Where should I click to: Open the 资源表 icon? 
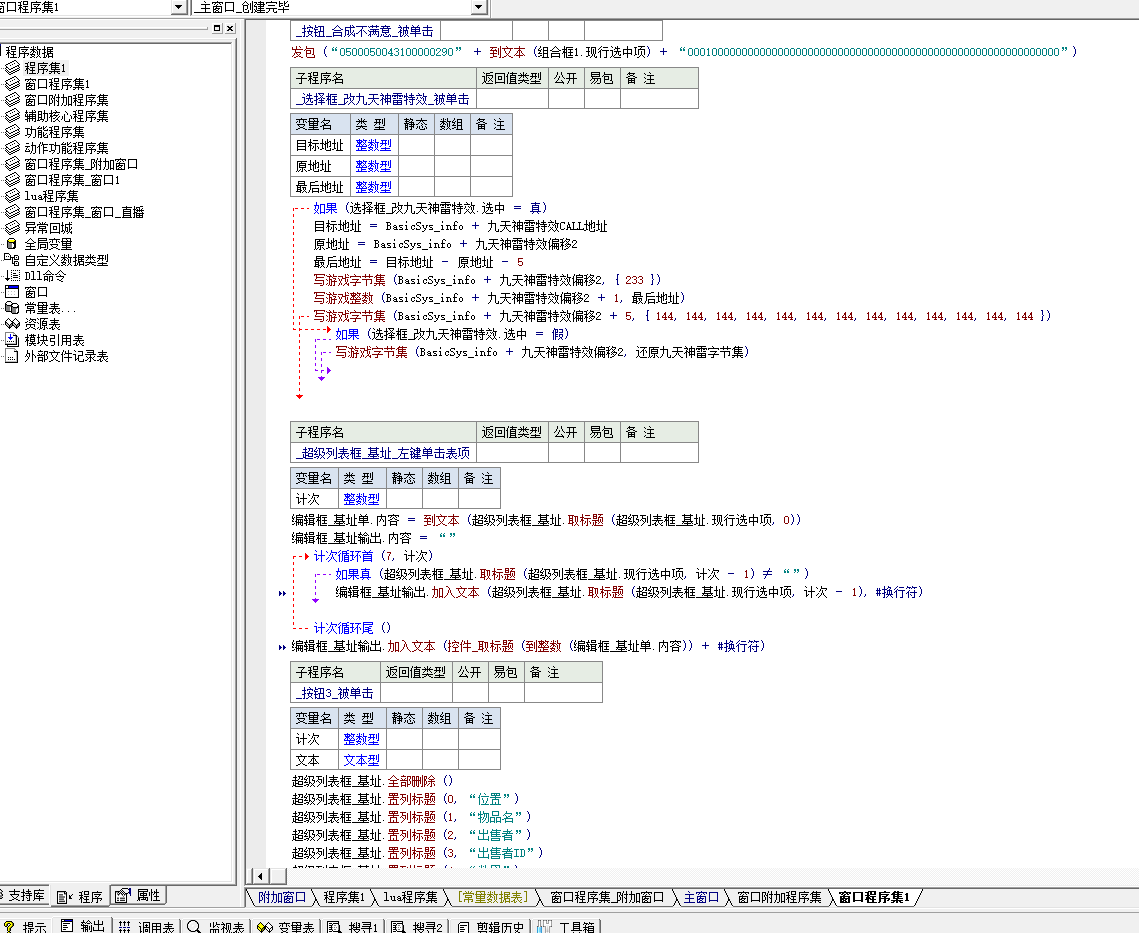tap(12, 323)
